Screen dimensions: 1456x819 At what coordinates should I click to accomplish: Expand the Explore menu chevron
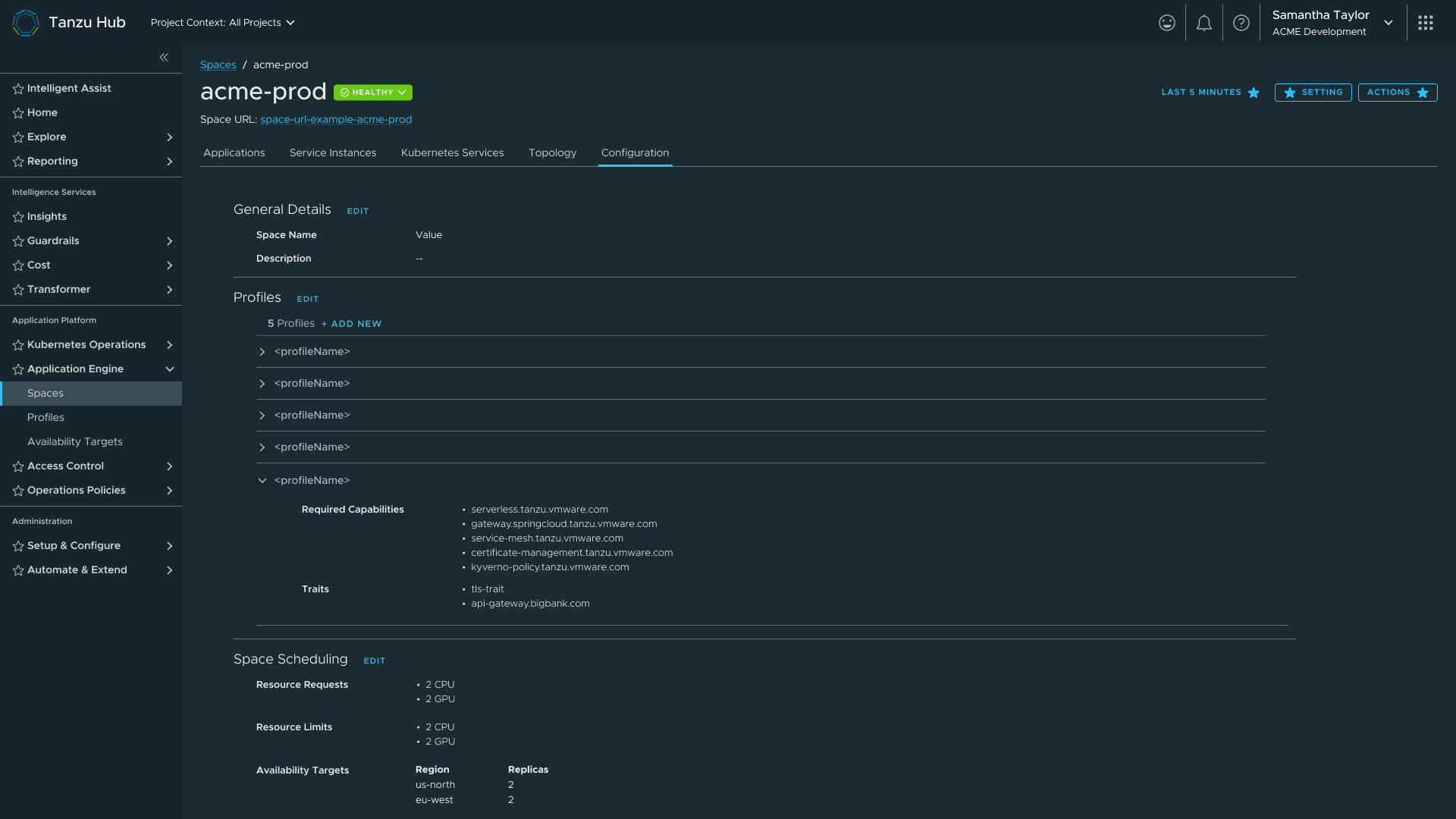coord(170,137)
